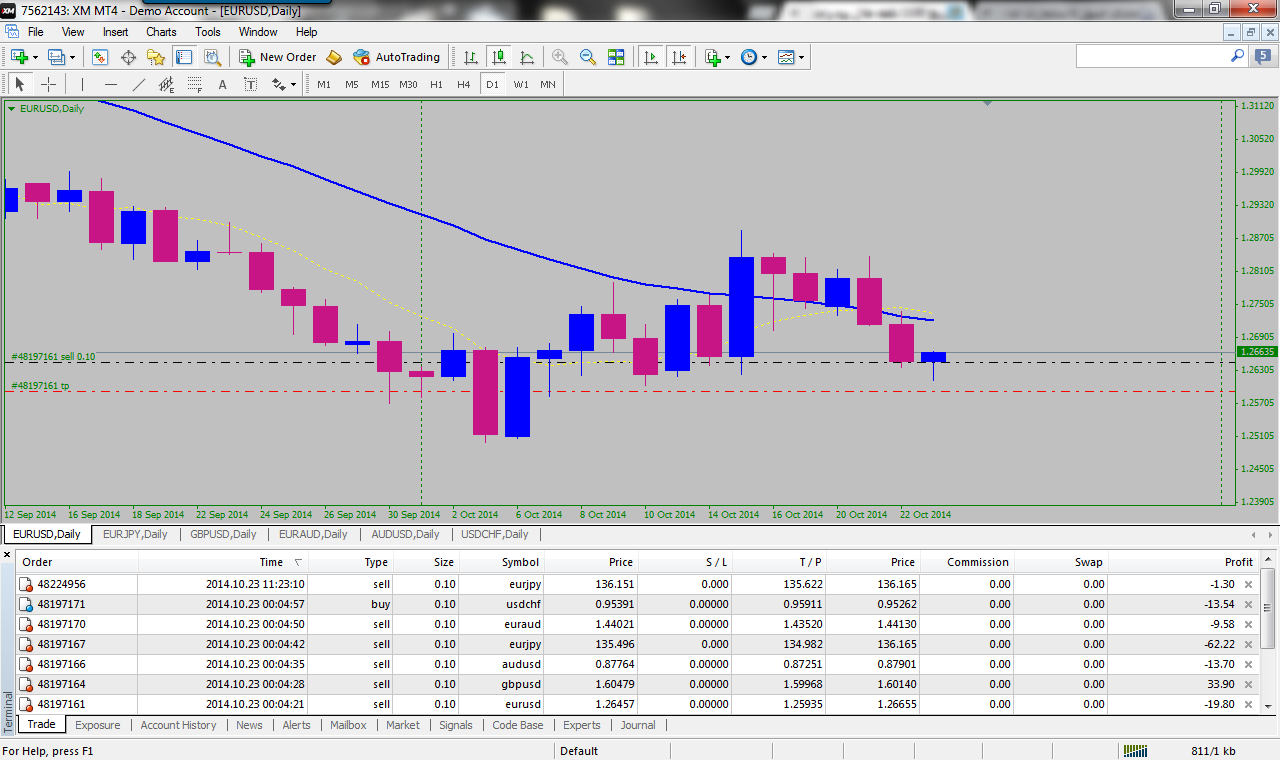This screenshot has width=1280, height=760.
Task: Zoom in on the chart
Action: pyautogui.click(x=560, y=57)
